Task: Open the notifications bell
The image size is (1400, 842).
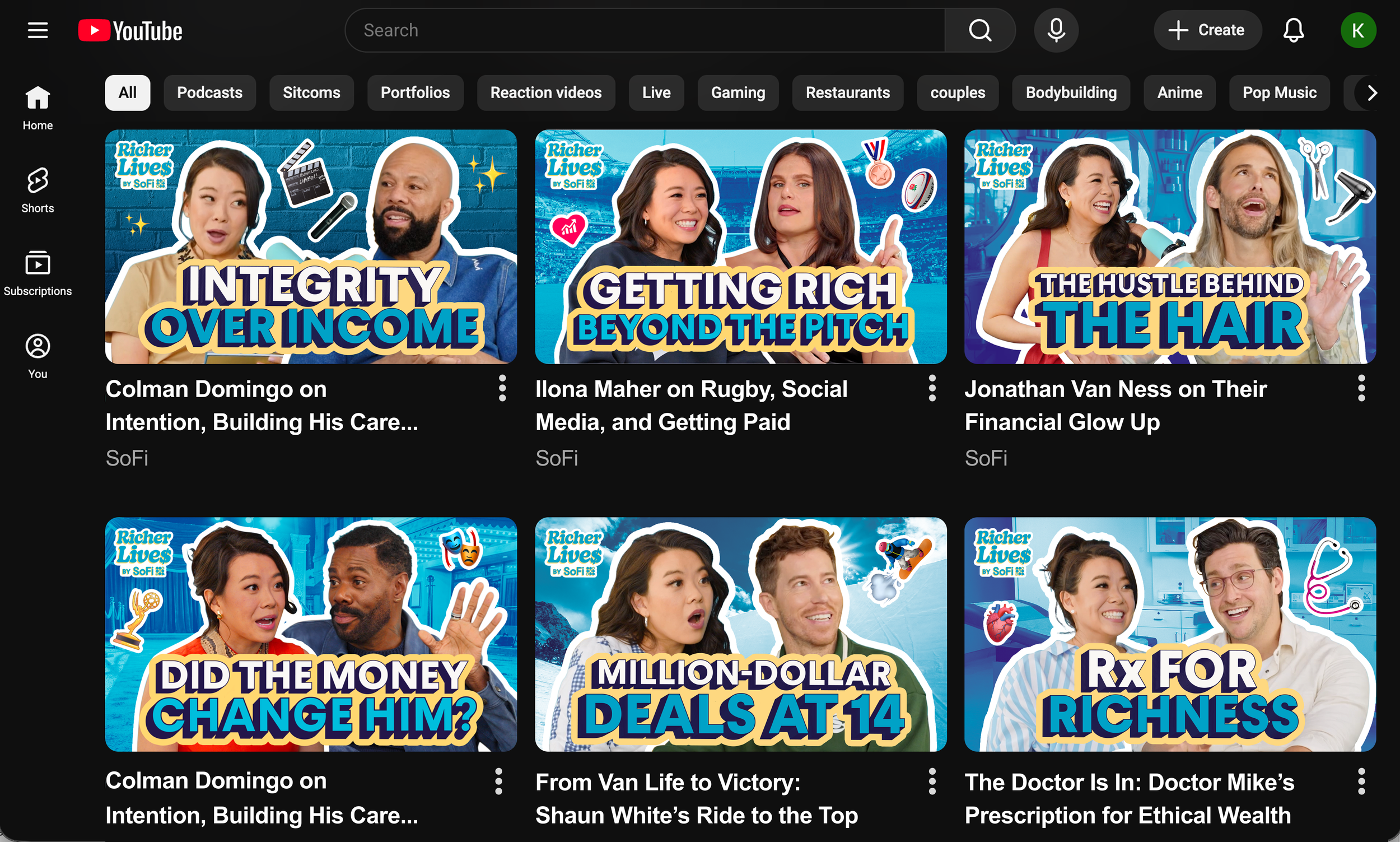Action: click(x=1294, y=30)
